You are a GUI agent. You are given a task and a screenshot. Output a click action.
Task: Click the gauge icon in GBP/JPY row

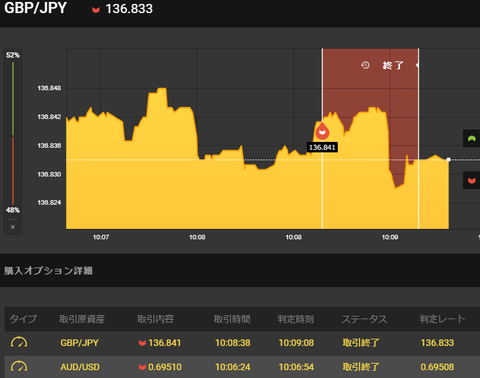[19, 342]
